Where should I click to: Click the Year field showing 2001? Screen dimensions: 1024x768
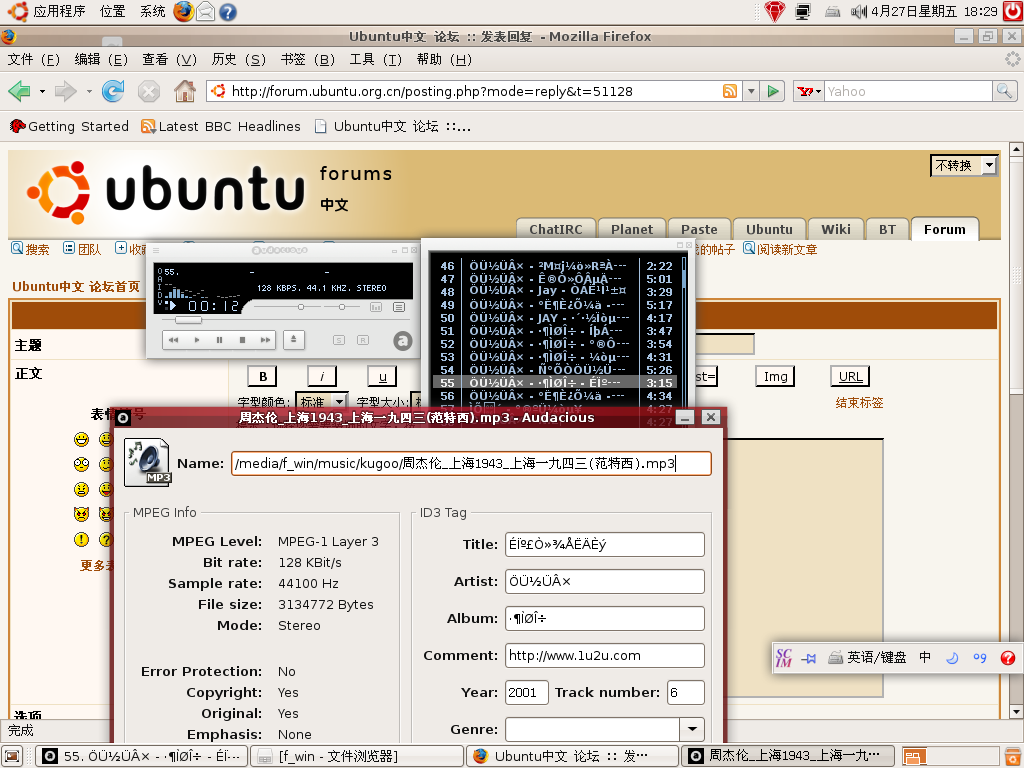pos(526,692)
